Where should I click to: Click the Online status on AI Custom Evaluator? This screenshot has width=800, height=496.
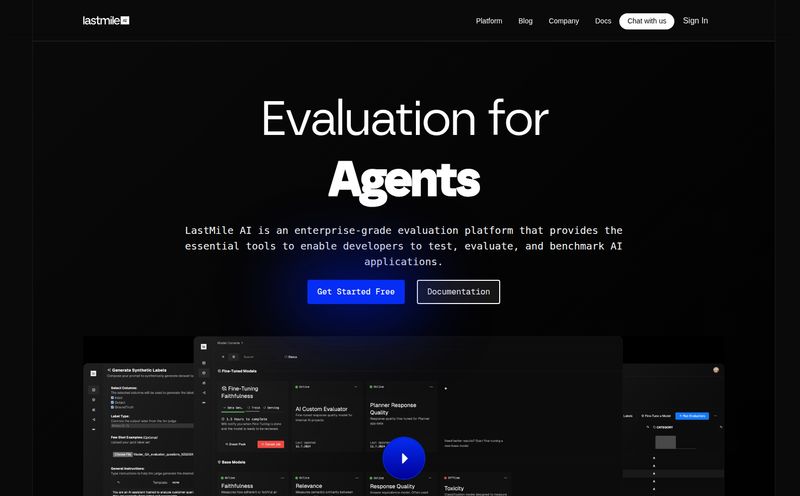[x=303, y=387]
